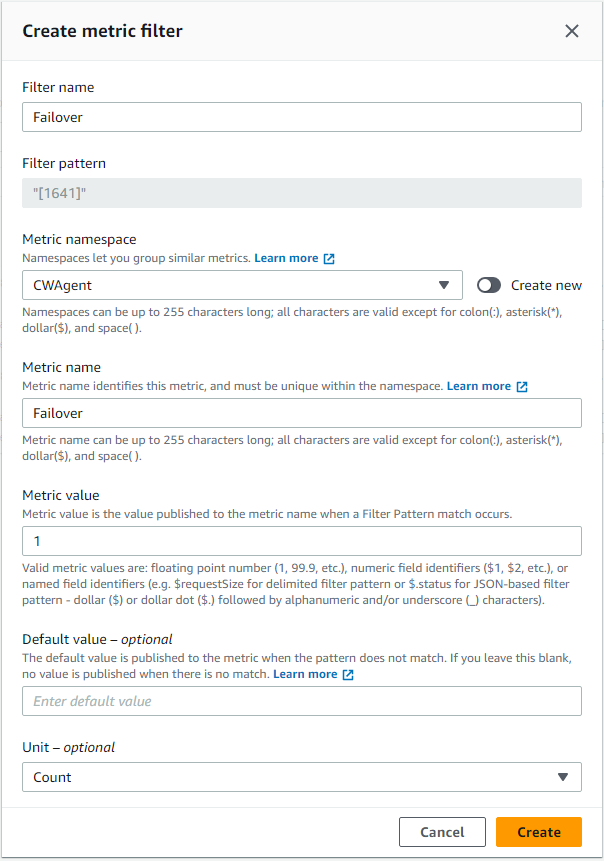This screenshot has height=861, width=604.
Task: Click the Metric name text box
Action: [x=300, y=413]
